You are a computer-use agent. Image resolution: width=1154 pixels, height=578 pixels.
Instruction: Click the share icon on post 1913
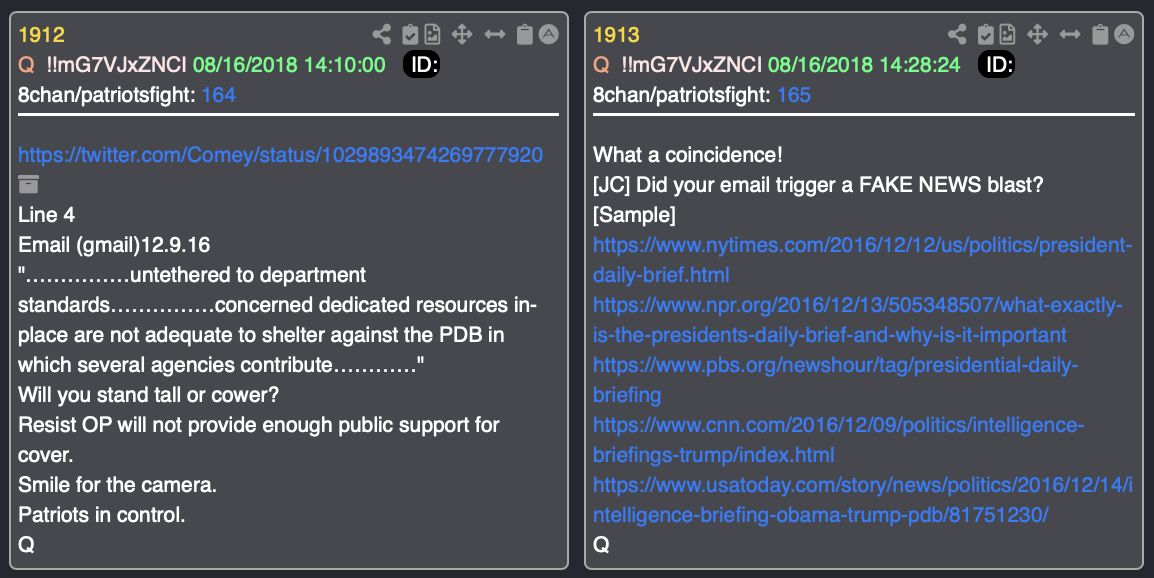click(x=957, y=35)
